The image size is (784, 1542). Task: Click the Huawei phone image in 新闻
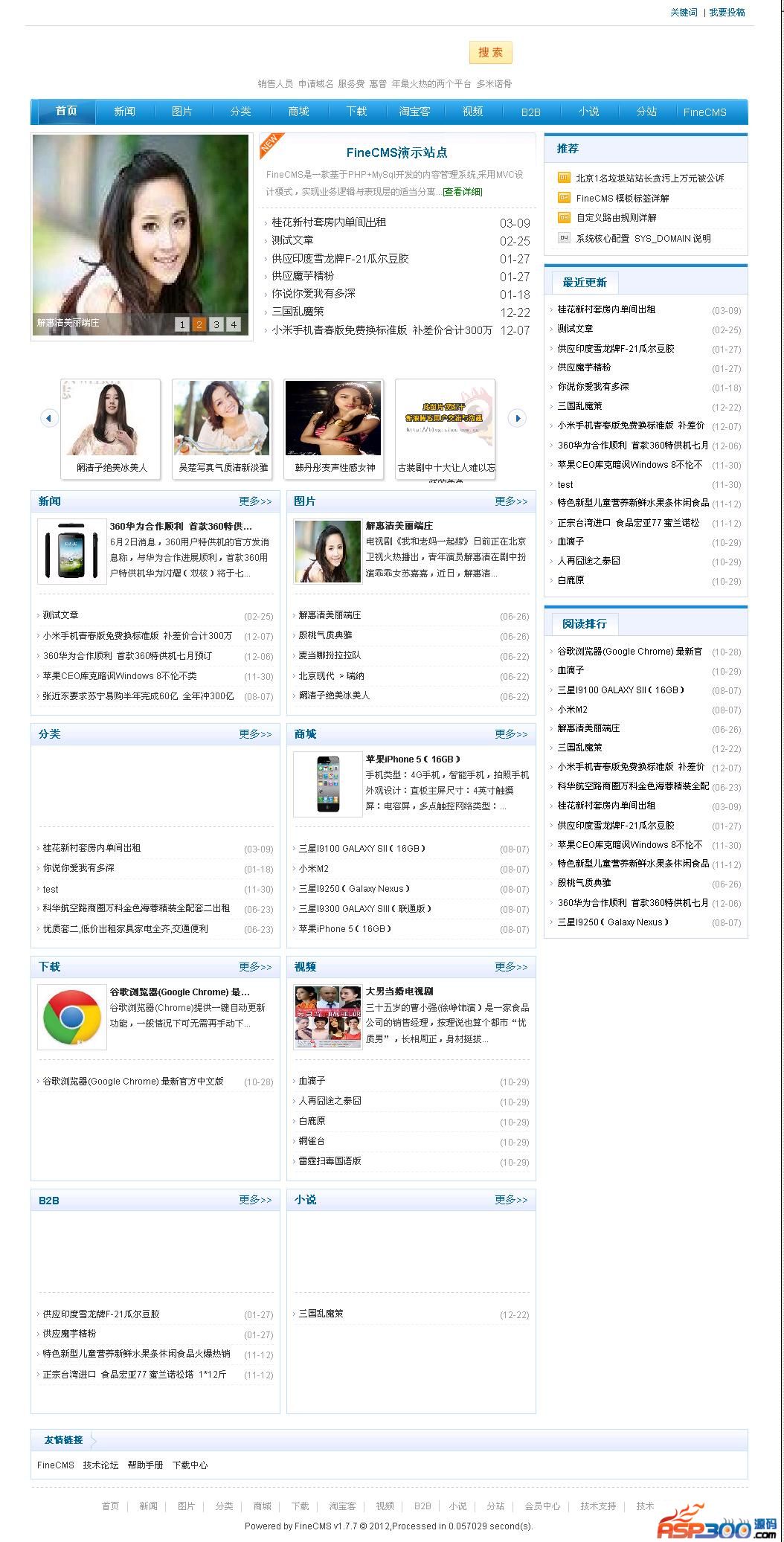coord(72,551)
